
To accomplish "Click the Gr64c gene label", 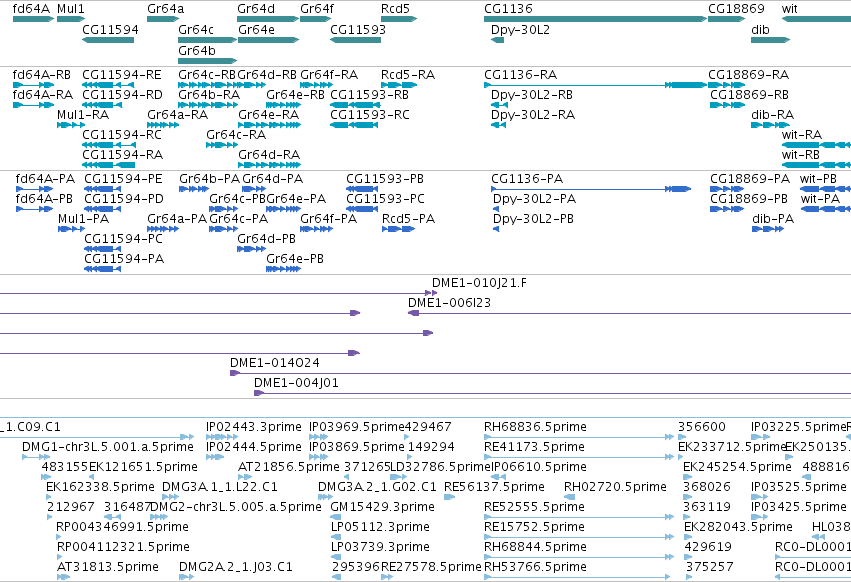I will (196, 29).
